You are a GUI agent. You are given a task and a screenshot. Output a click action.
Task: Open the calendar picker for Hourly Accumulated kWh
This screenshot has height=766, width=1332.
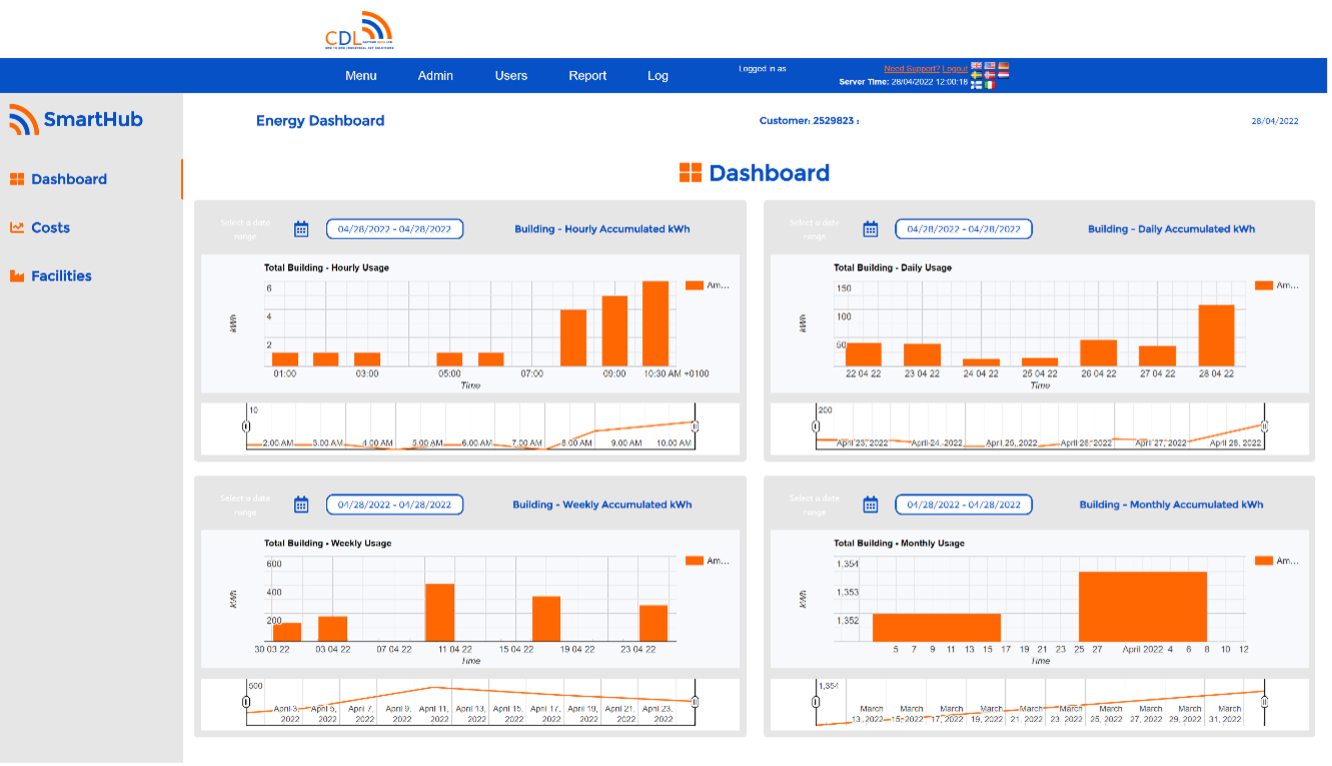301,228
